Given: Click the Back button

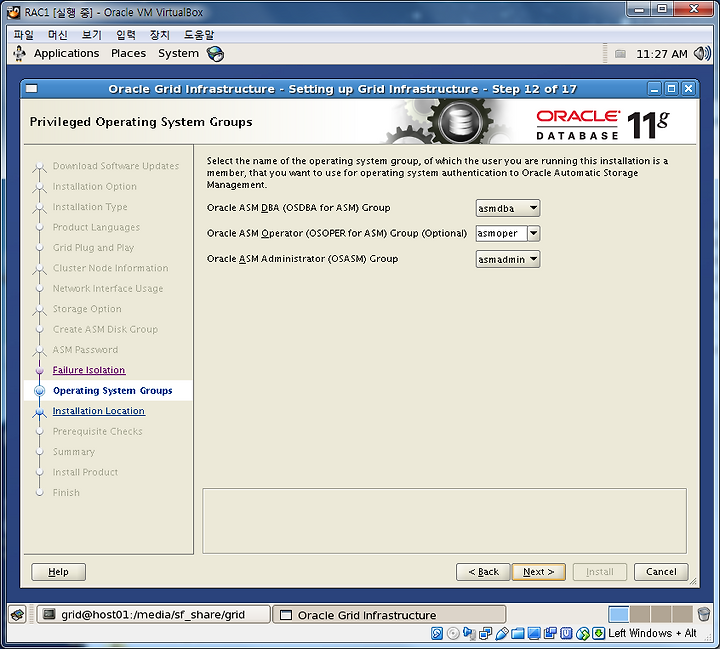Looking at the screenshot, I should click(x=483, y=572).
